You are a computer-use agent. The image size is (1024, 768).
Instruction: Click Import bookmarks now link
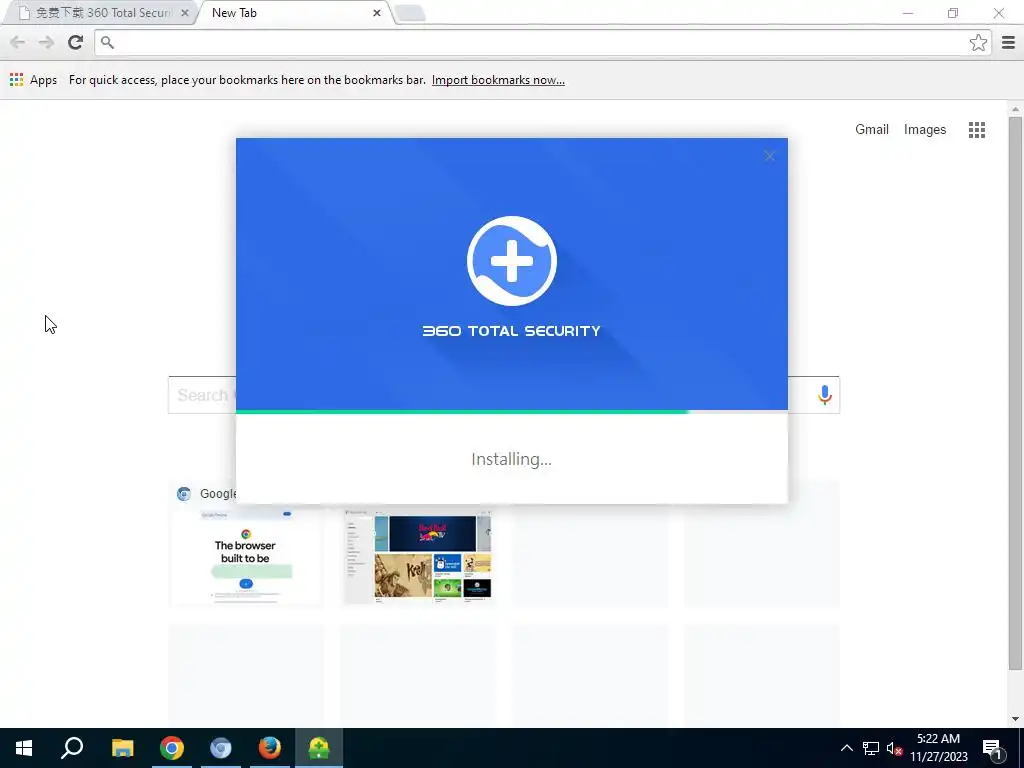click(498, 80)
